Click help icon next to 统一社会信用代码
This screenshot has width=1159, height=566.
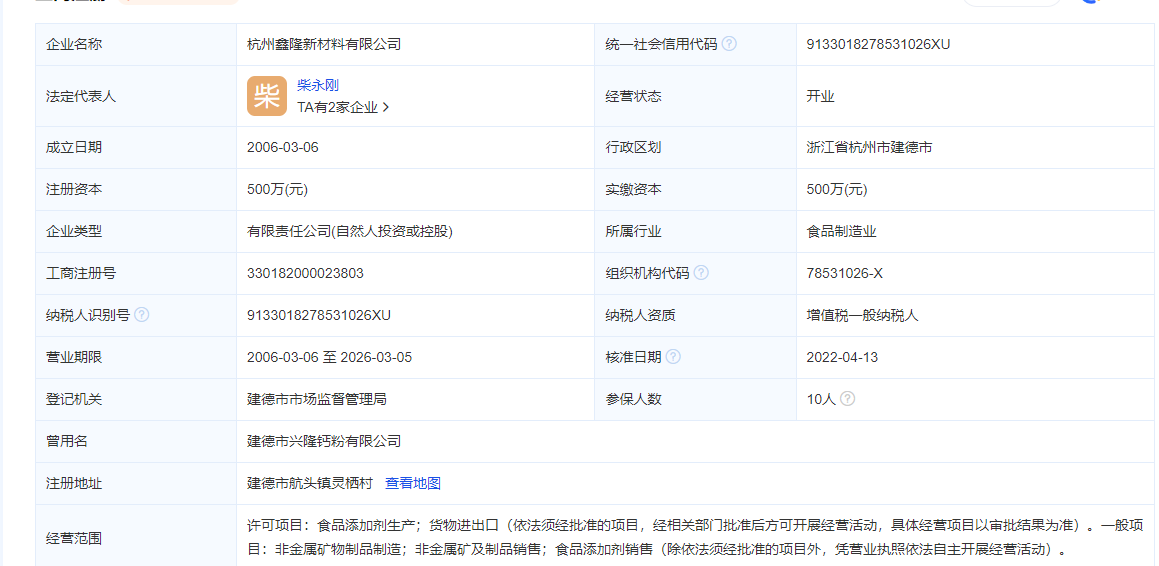click(x=729, y=44)
